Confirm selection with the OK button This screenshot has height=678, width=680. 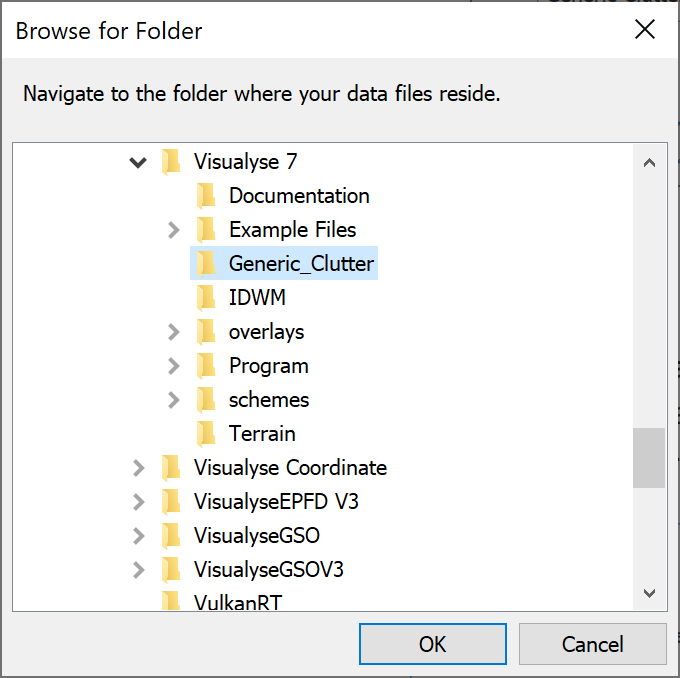click(432, 644)
